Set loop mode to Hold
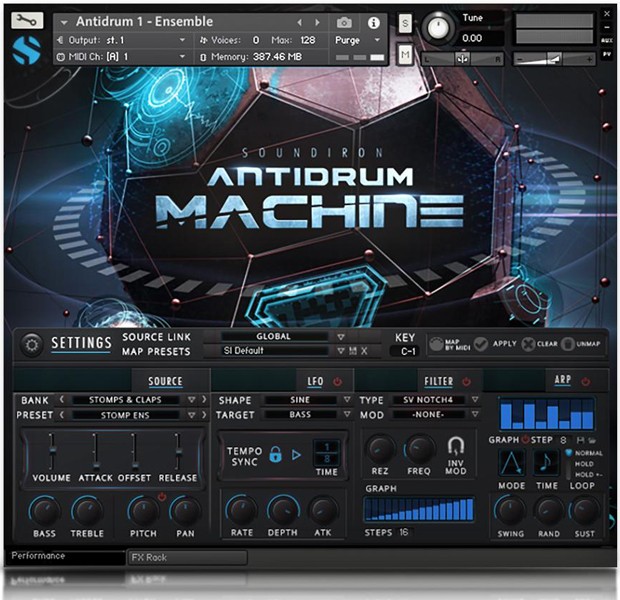Viewport: 620px width, 600px height. [x=584, y=464]
